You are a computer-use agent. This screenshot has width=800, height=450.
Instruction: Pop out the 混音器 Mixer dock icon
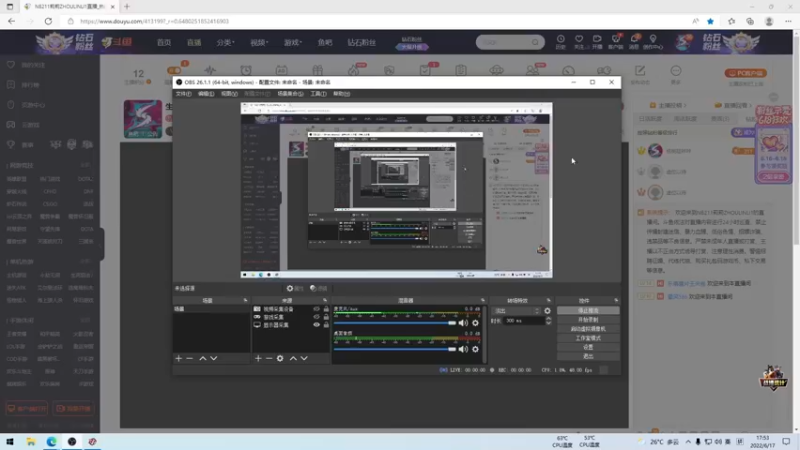483,301
